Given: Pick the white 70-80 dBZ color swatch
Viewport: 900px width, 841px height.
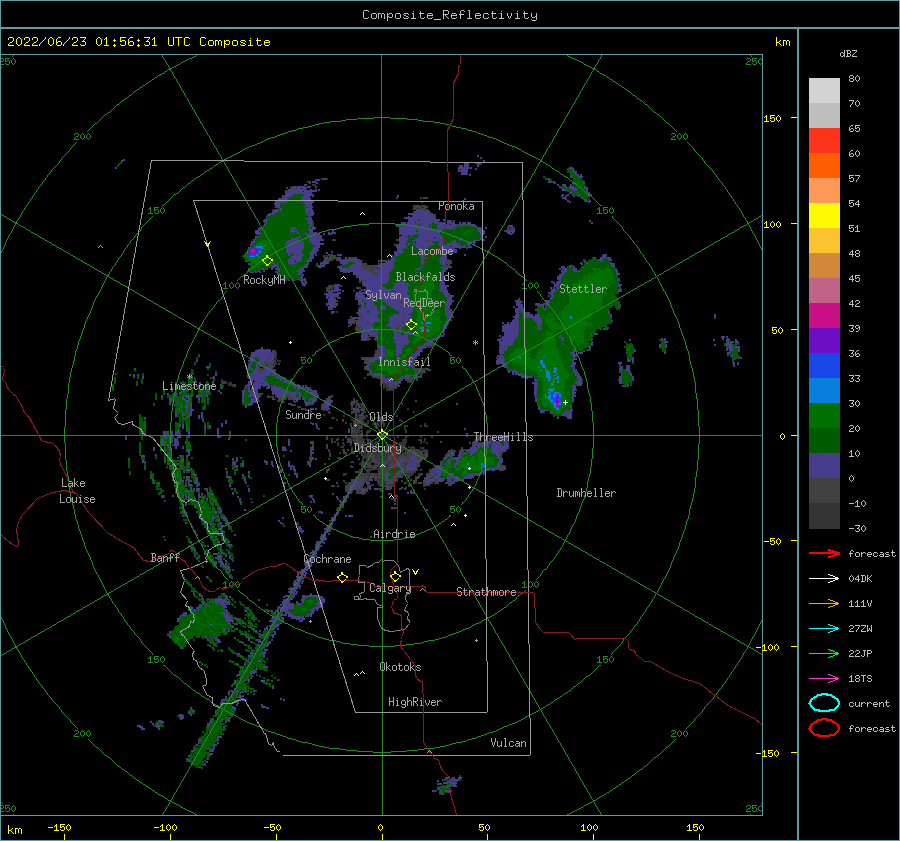Looking at the screenshot, I should (x=824, y=90).
